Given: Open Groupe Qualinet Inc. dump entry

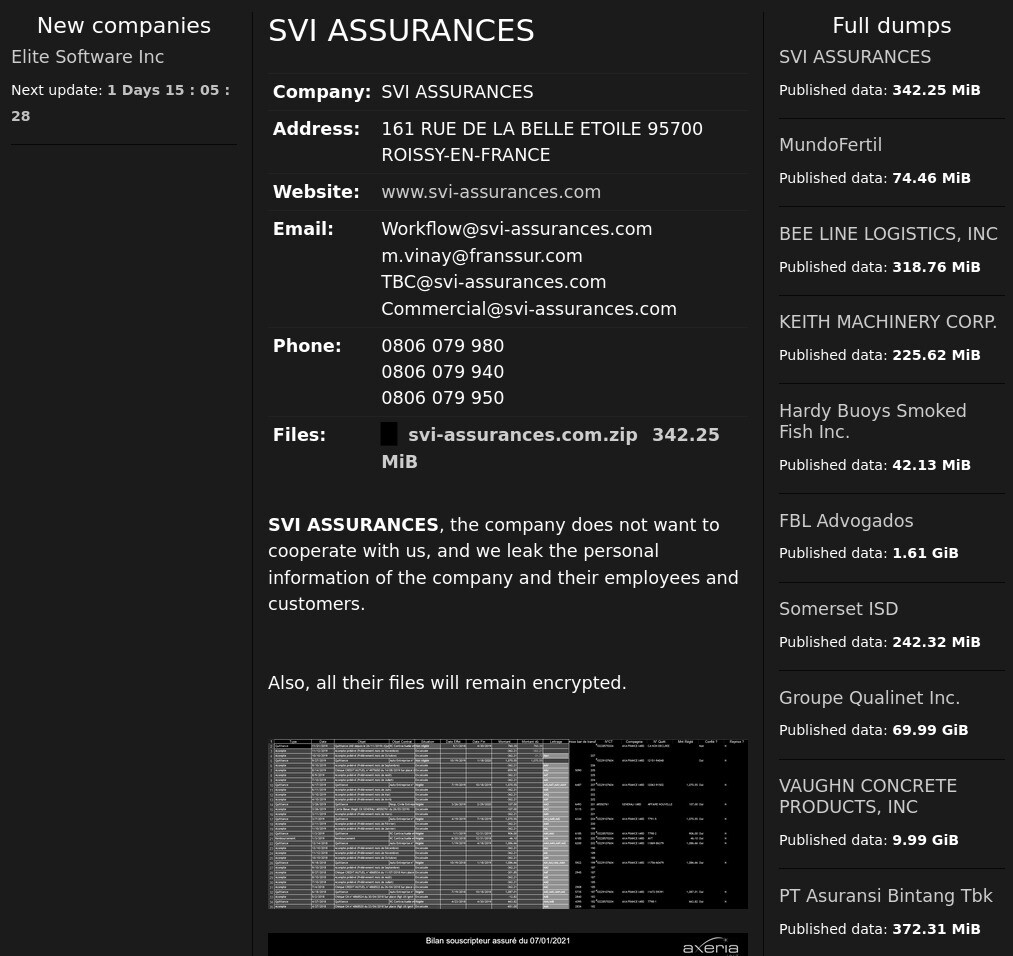Looking at the screenshot, I should [870, 698].
